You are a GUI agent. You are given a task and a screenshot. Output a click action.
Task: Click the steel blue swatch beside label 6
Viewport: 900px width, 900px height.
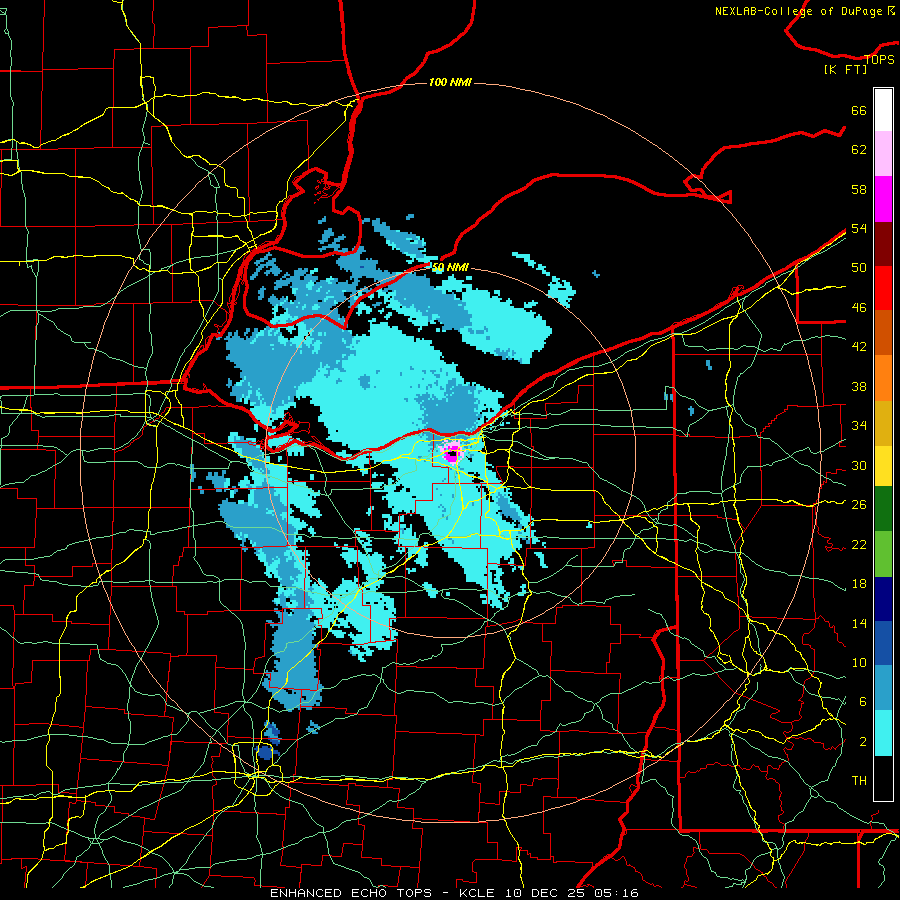click(x=883, y=688)
